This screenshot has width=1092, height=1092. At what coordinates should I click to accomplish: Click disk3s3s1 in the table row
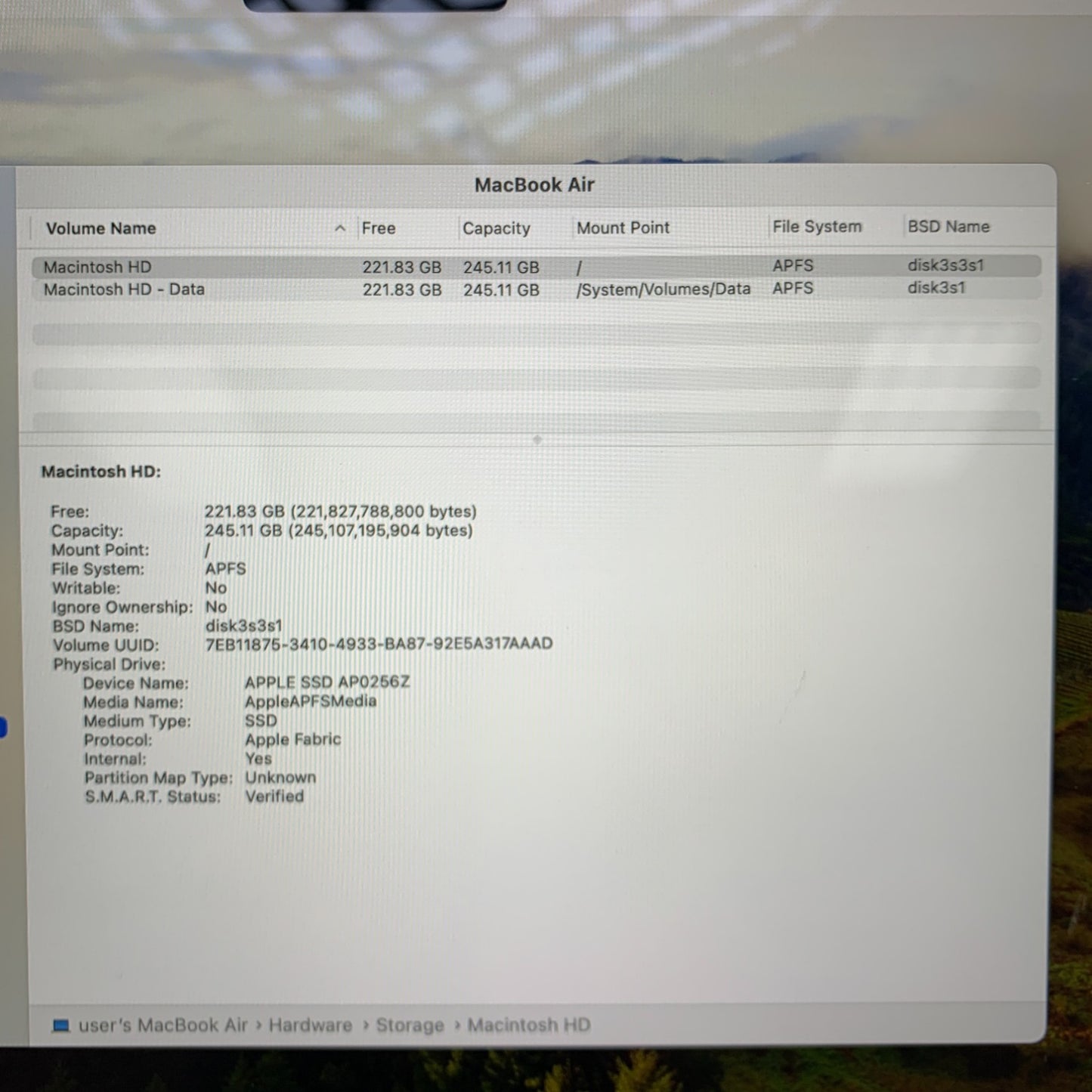[x=945, y=265]
